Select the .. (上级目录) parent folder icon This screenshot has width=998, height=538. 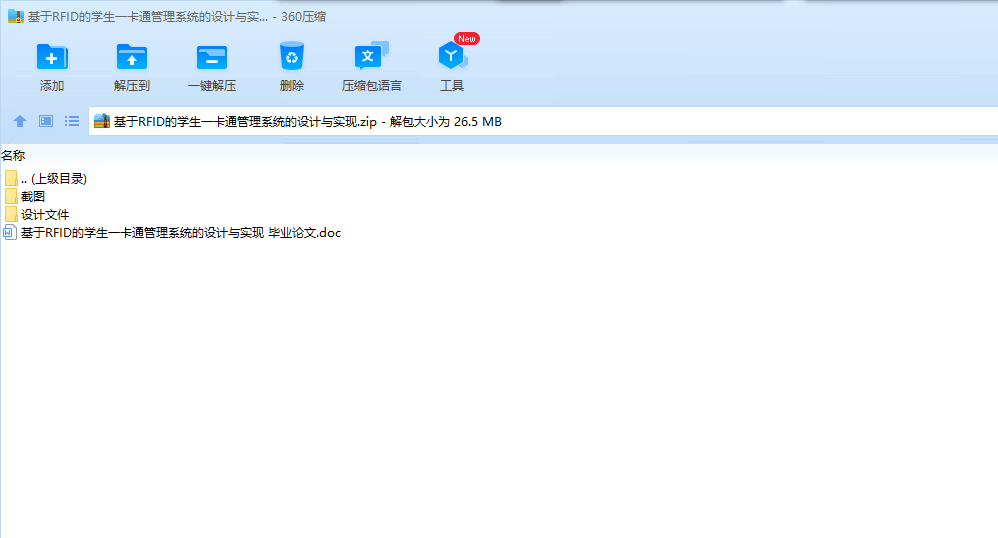[11, 178]
